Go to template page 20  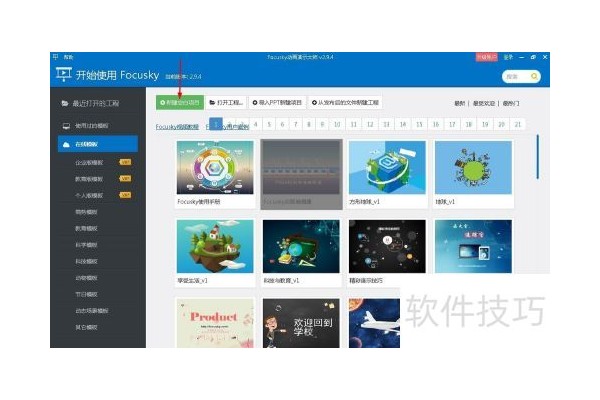click(x=502, y=124)
